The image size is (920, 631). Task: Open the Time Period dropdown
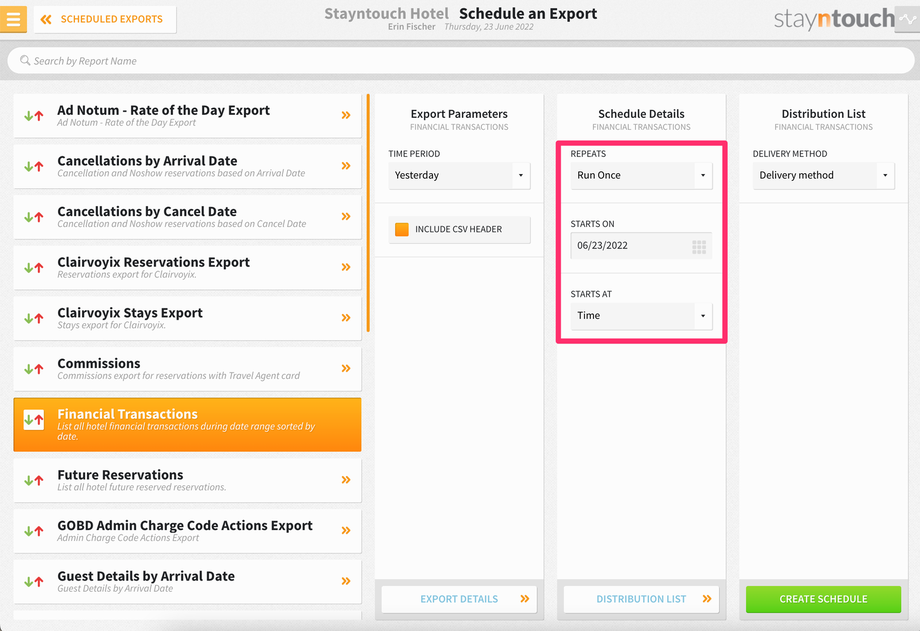[x=459, y=175]
